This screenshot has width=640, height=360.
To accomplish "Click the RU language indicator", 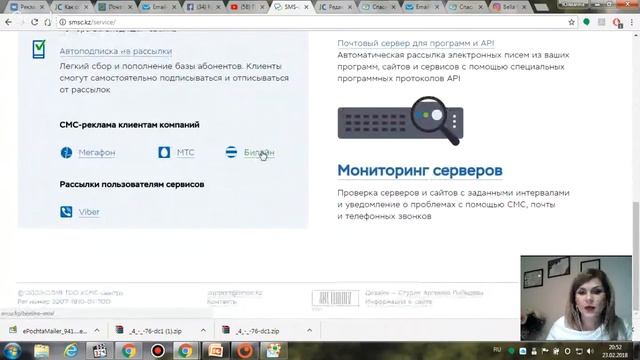I will [497, 350].
